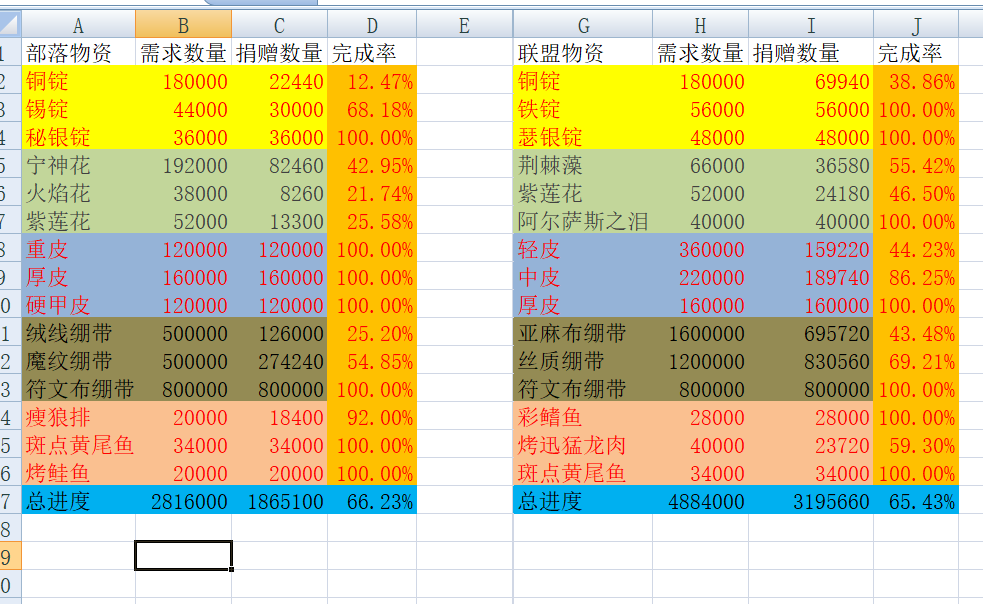Click the cell labeled 部落物资
This screenshot has height=604, width=983.
point(78,53)
